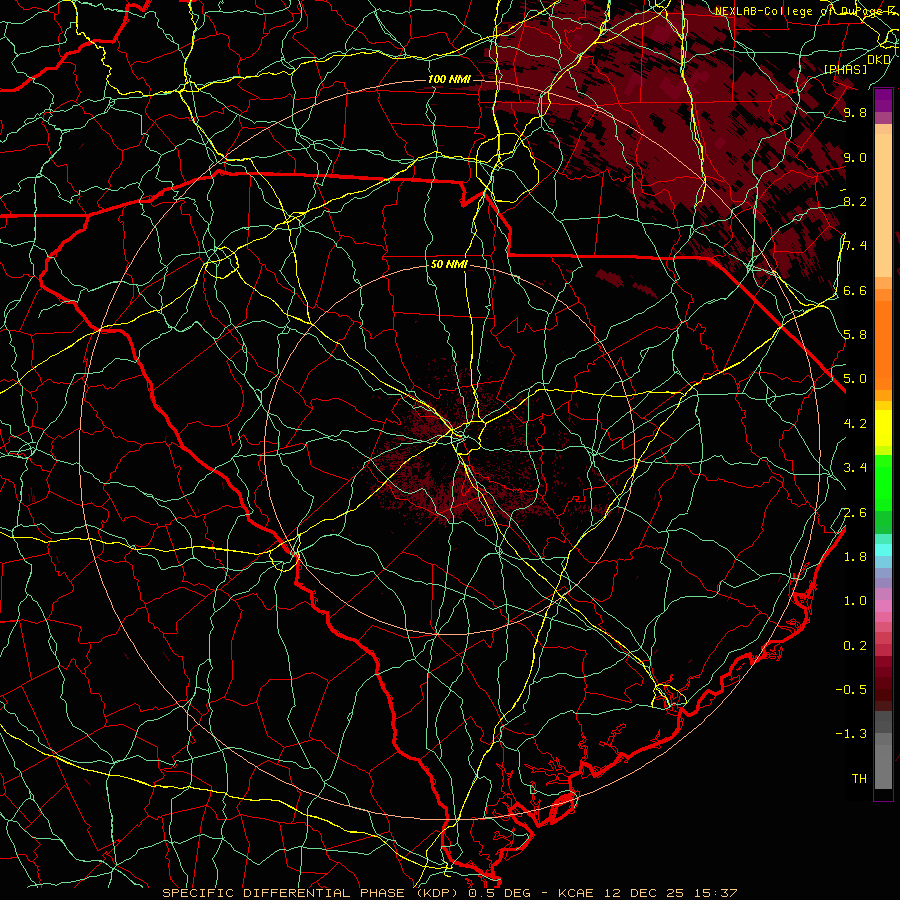This screenshot has width=900, height=900.
Task: Click the -0.5 scale value
Action: pos(851,690)
